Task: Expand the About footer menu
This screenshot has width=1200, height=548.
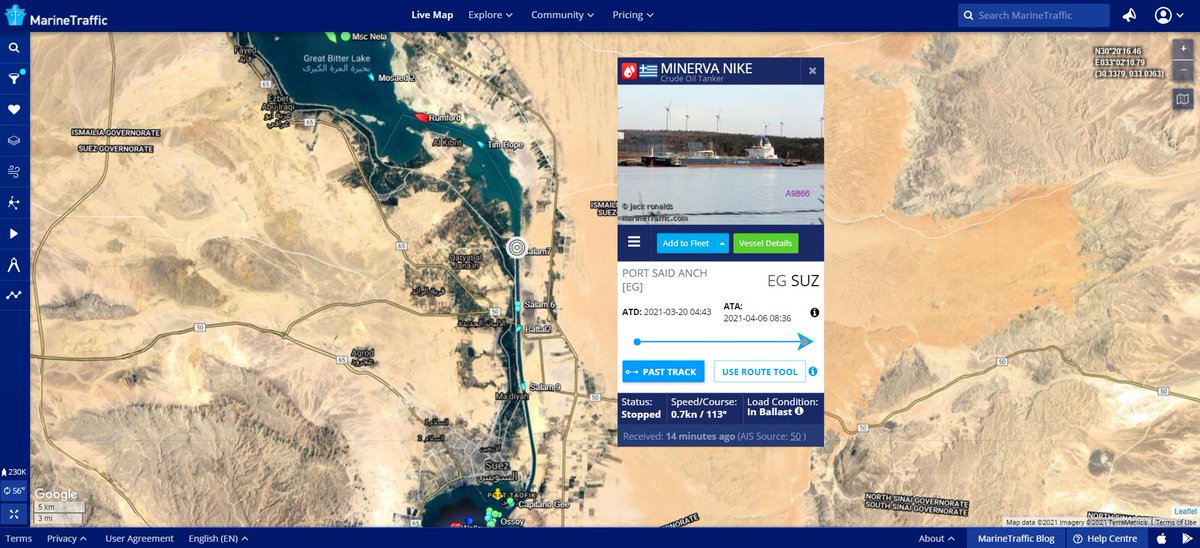Action: coord(936,538)
